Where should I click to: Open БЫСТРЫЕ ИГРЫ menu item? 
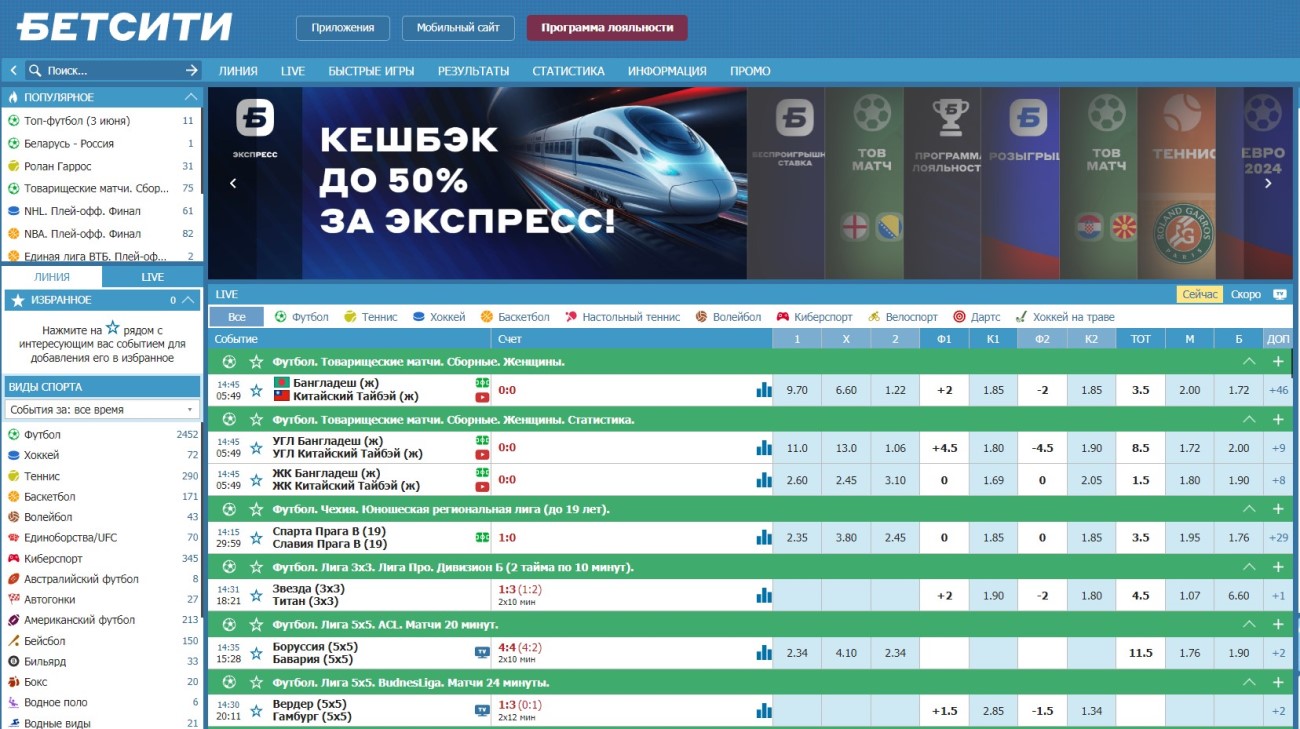[x=371, y=71]
